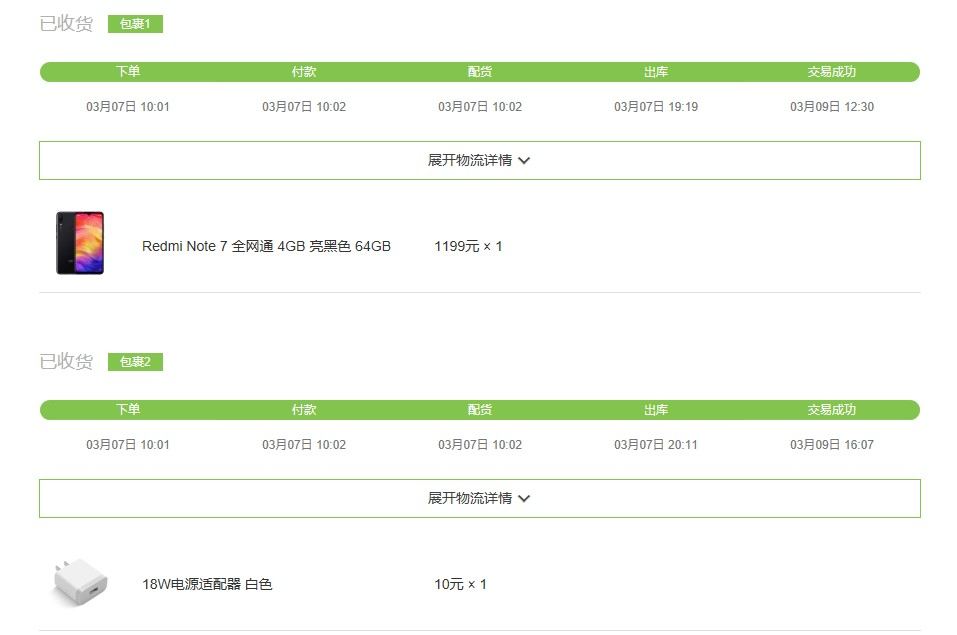Click 交易成功 in 包裹2 progress bar
The height and width of the screenshot is (635, 957).
pyautogui.click(x=832, y=410)
